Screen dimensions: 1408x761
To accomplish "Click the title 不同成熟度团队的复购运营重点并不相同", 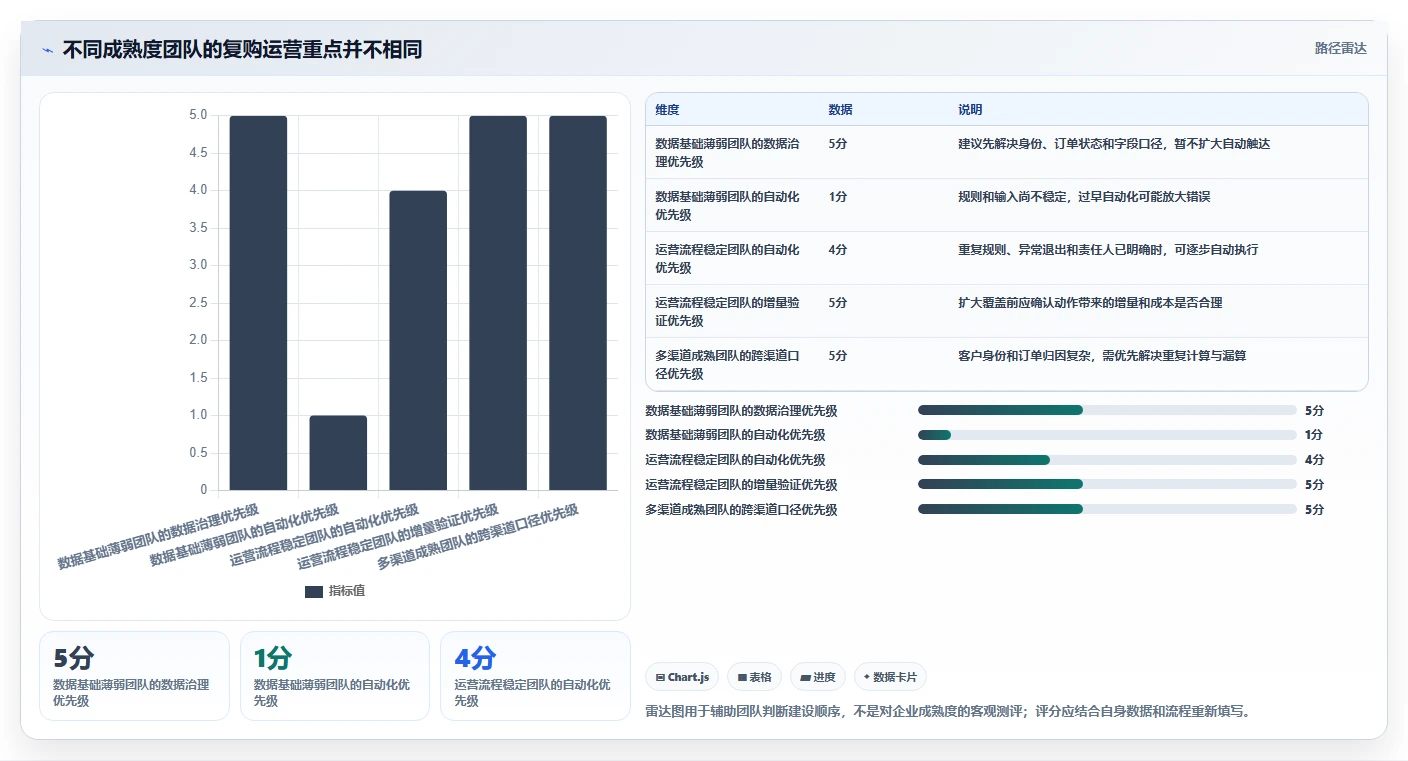I will coord(242,49).
